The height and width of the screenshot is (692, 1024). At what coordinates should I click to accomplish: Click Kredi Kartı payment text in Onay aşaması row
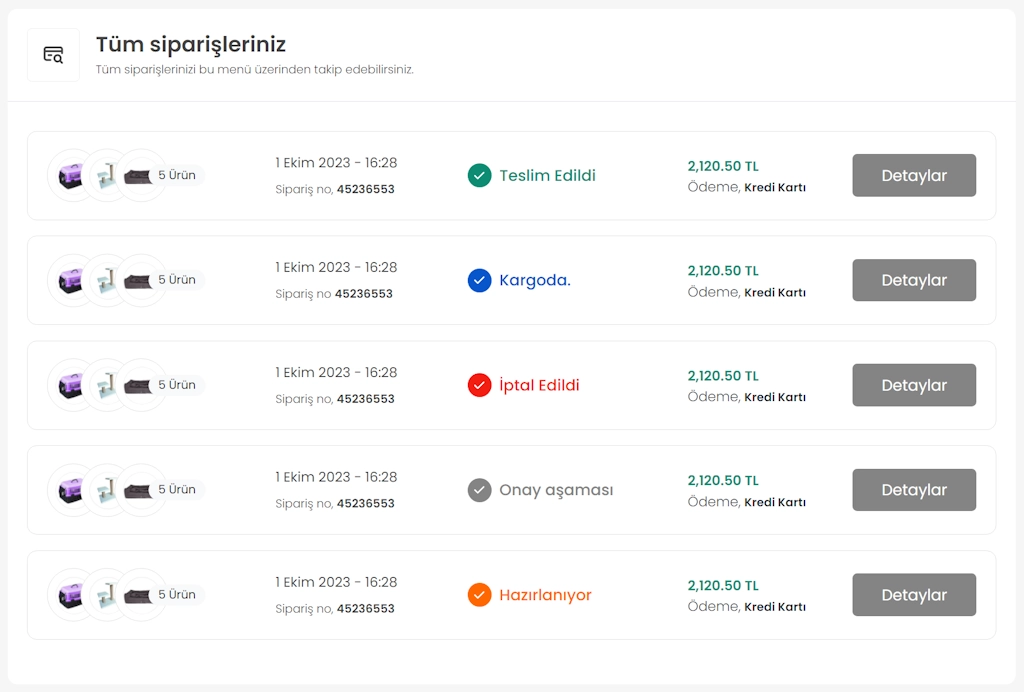[775, 502]
